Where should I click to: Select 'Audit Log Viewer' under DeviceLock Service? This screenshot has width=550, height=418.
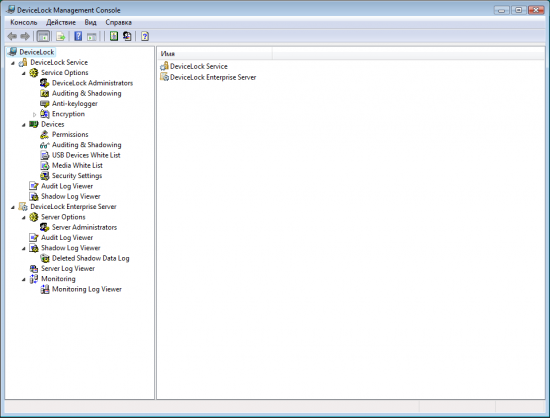(67, 186)
